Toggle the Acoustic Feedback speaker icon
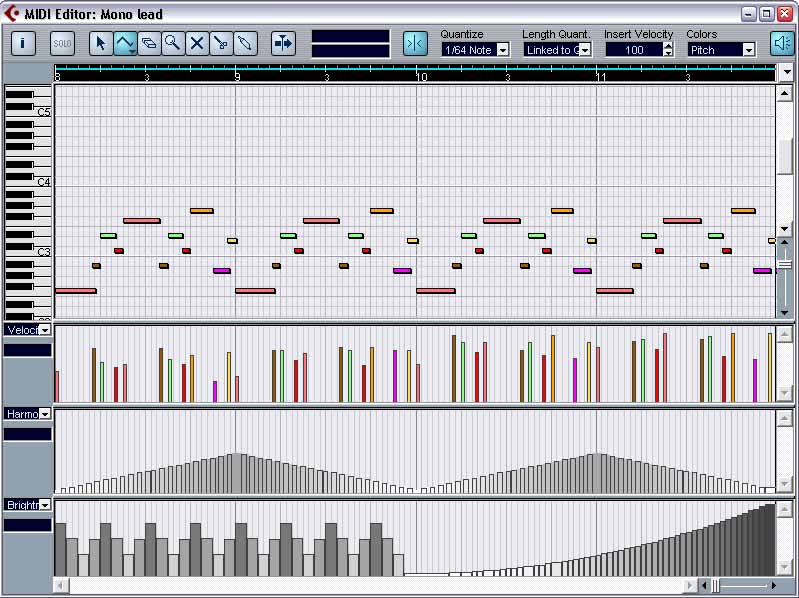The image size is (799, 598). click(x=781, y=44)
